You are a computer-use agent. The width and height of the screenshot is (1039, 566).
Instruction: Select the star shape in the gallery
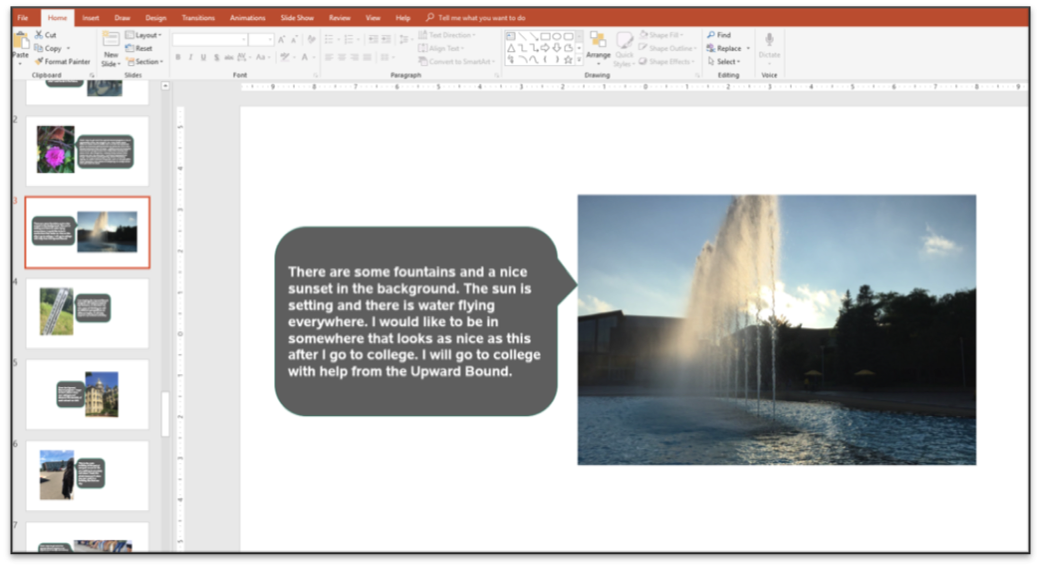(x=568, y=60)
